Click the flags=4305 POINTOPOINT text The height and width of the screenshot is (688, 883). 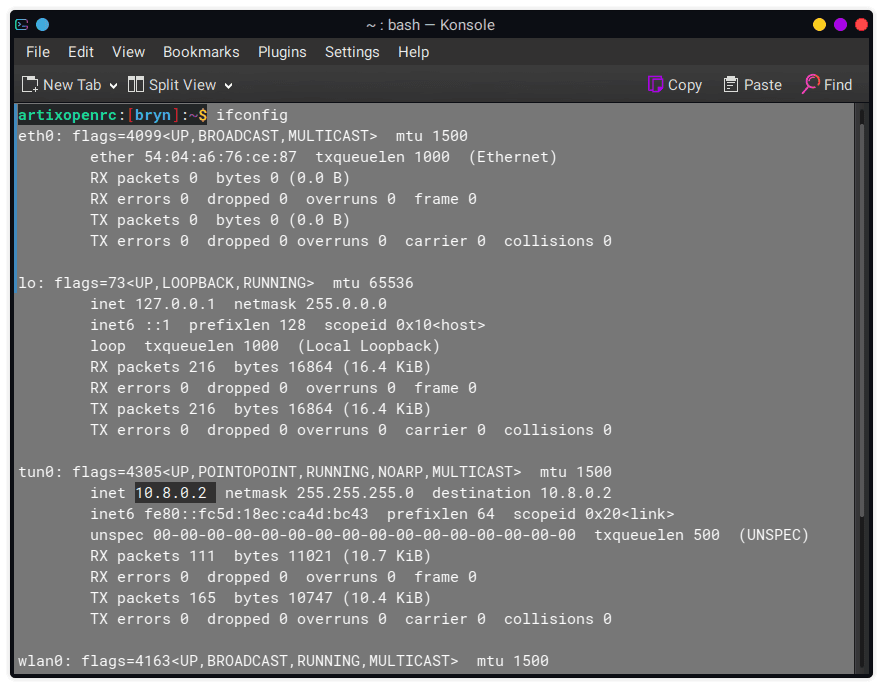(297, 472)
